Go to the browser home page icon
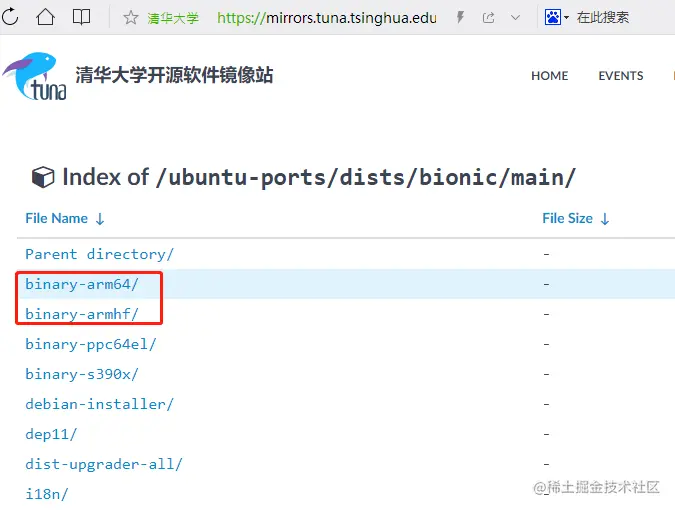 click(45, 17)
